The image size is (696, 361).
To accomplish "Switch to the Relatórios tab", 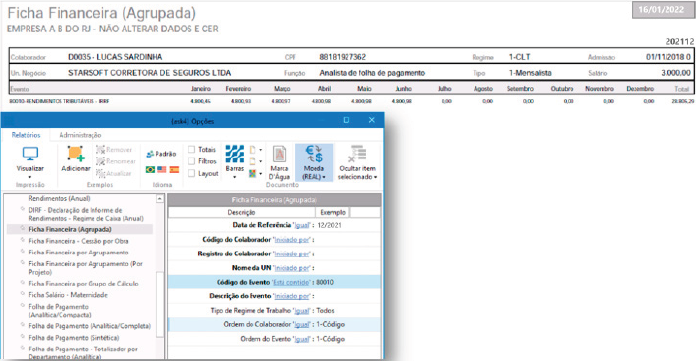I will [x=26, y=135].
